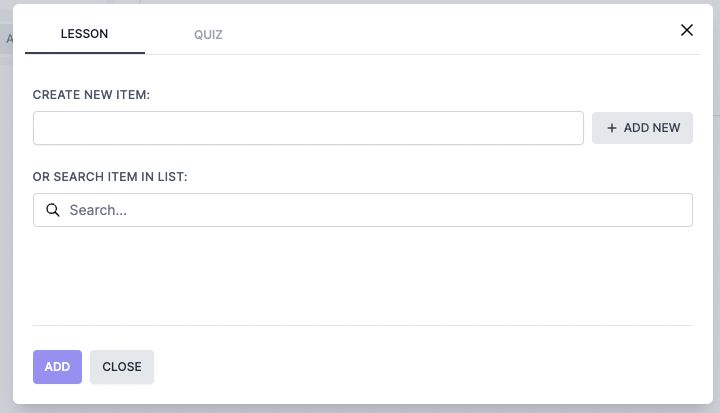720x413 pixels.
Task: Click the magnifier icon in the search box
Action: point(53,210)
